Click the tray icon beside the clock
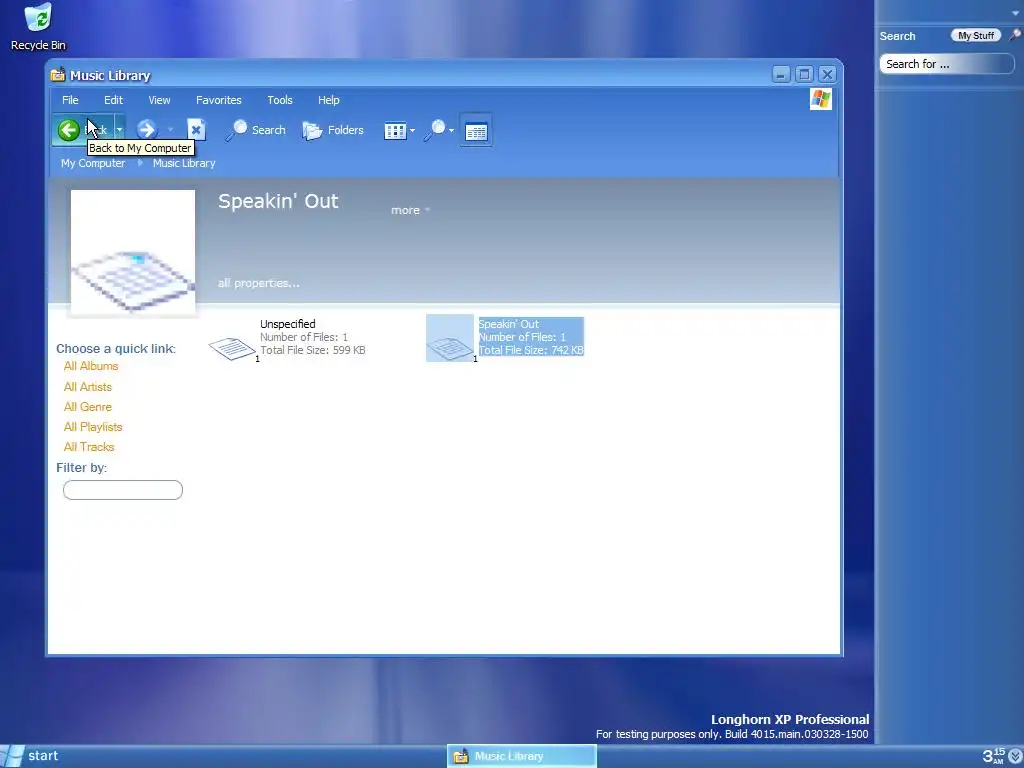 click(x=1015, y=756)
